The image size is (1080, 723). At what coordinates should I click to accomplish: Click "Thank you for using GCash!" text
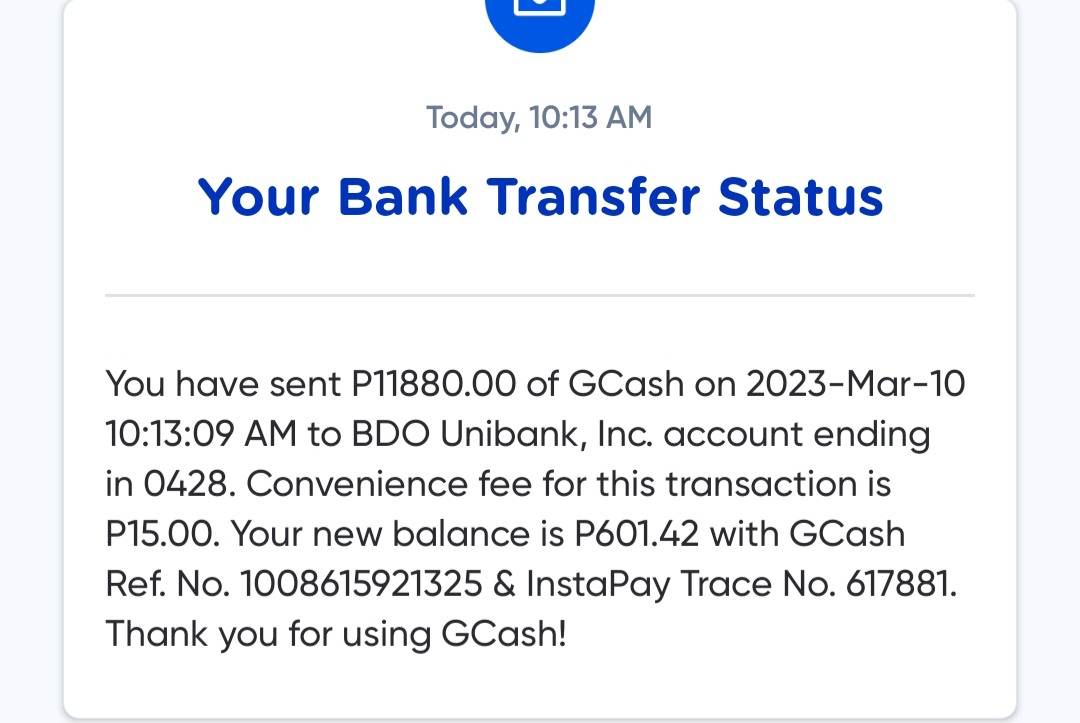click(336, 634)
